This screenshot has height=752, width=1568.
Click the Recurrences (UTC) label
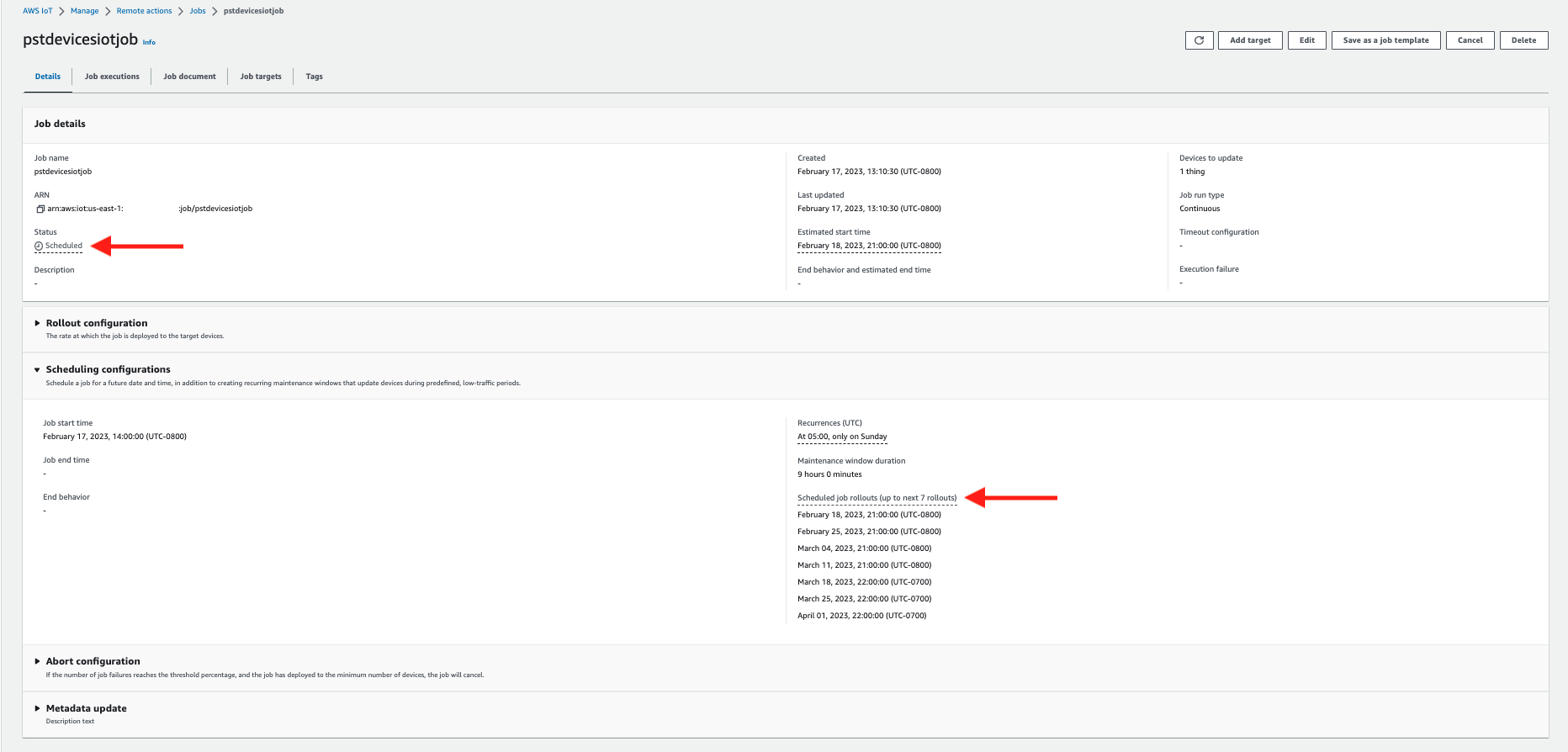(x=829, y=423)
